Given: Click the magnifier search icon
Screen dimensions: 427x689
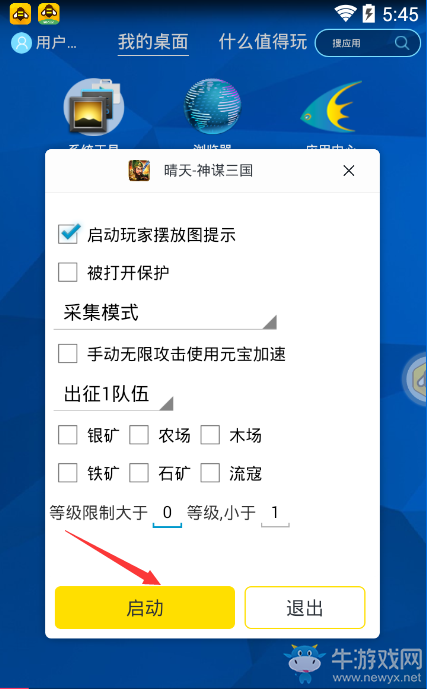Looking at the screenshot, I should coord(402,43).
